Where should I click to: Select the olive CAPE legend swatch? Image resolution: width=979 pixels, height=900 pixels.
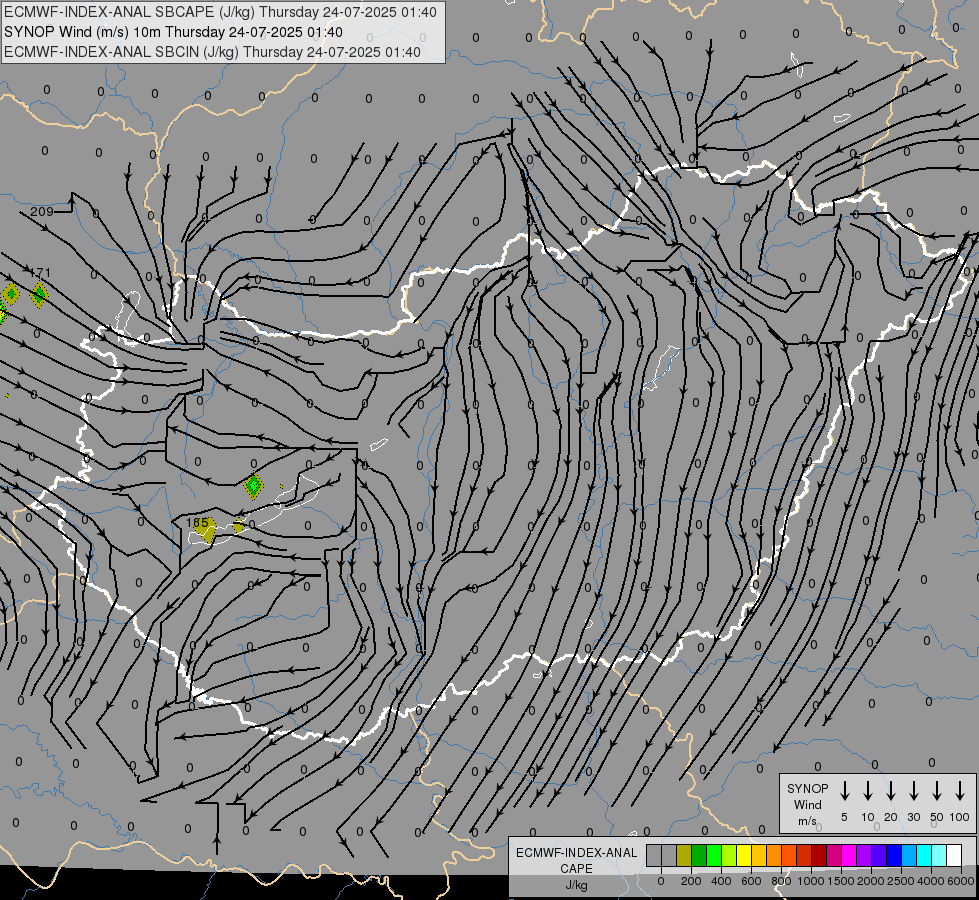pyautogui.click(x=684, y=855)
